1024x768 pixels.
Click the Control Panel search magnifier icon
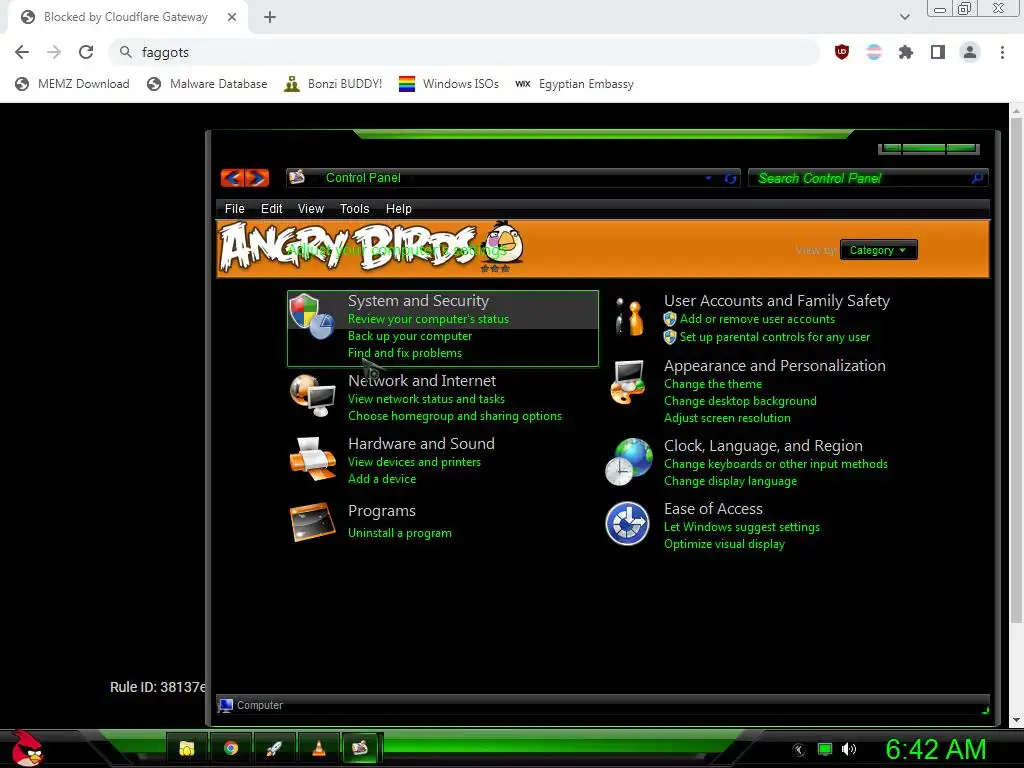(x=978, y=178)
